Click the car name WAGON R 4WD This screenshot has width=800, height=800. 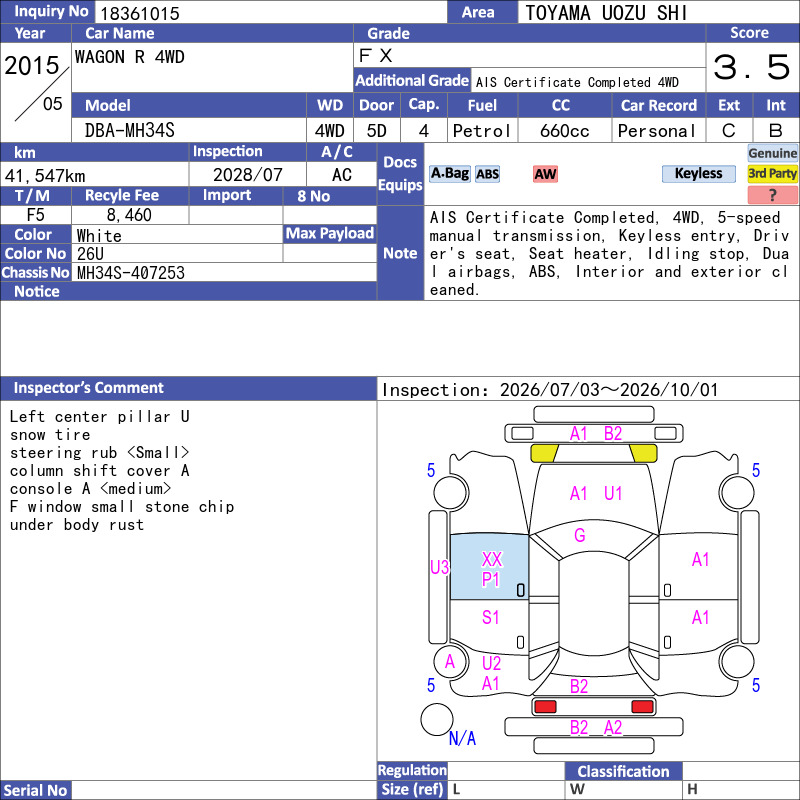(x=130, y=57)
